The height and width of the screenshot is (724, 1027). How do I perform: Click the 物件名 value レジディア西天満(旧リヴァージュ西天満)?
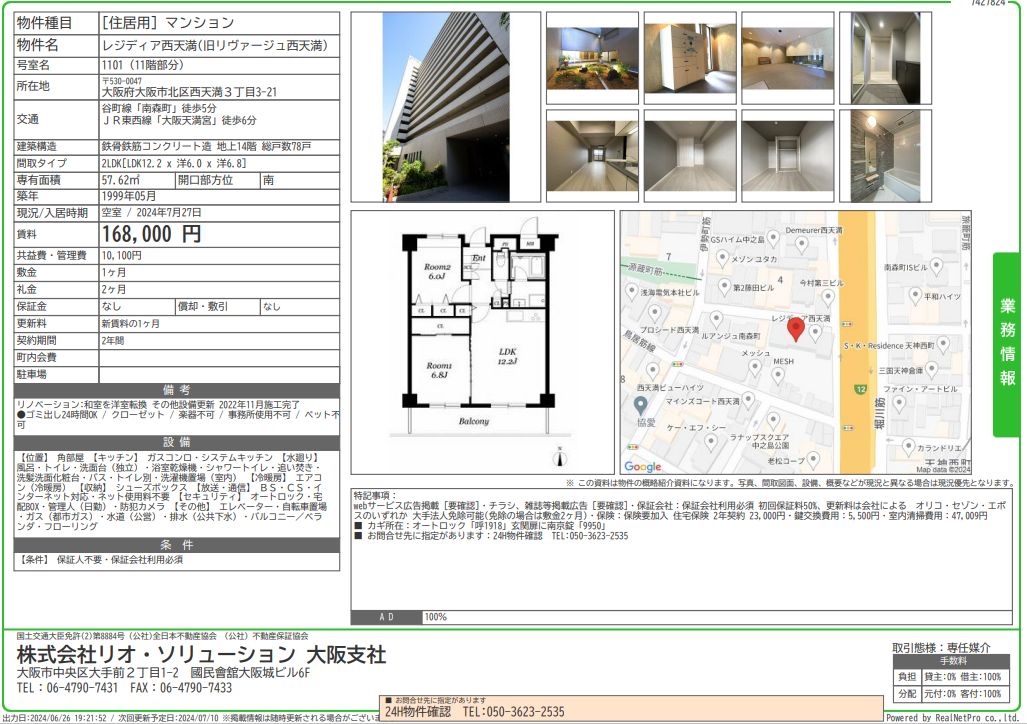click(x=214, y=45)
